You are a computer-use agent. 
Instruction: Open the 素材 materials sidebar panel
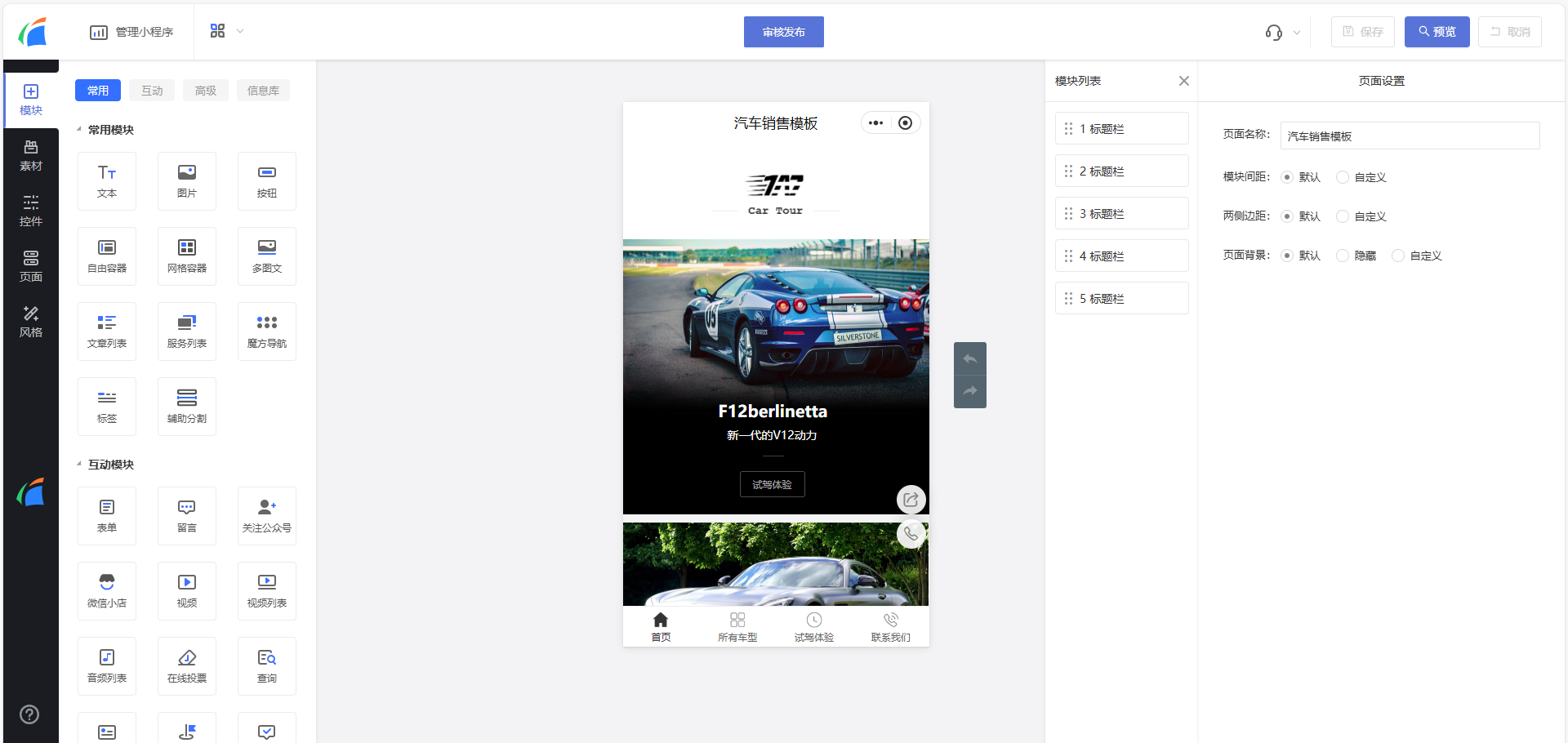[x=31, y=156]
